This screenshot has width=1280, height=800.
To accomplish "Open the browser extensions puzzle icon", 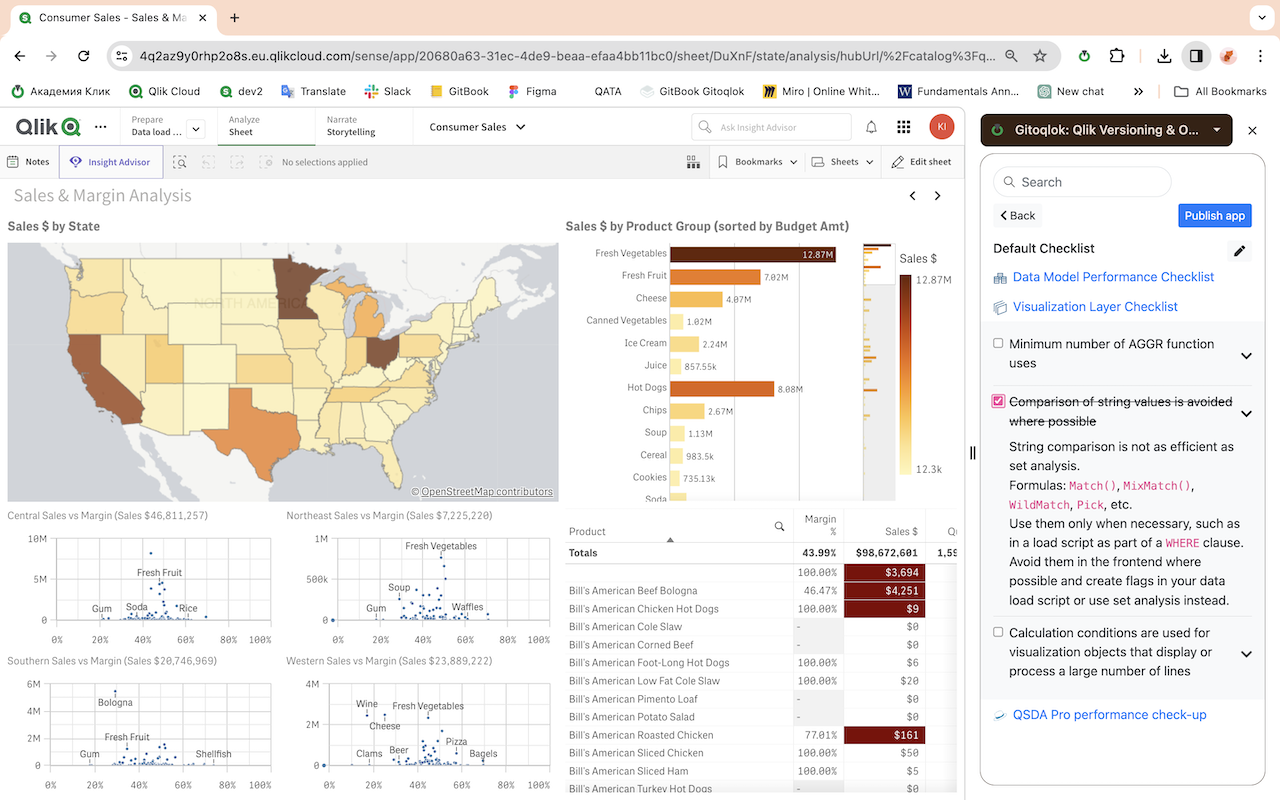I will 1117,57.
